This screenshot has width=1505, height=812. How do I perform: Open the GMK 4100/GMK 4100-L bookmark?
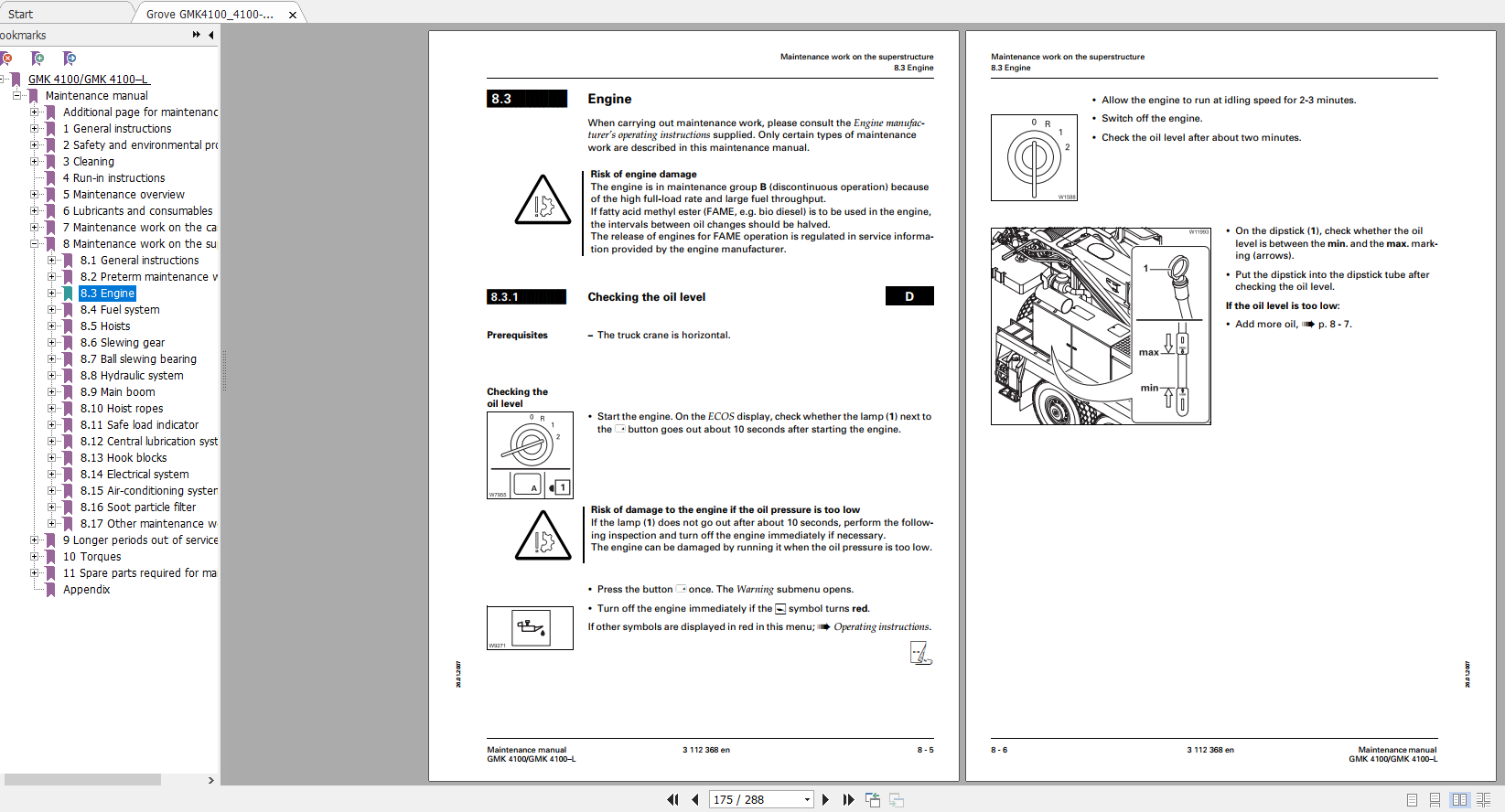88,80
